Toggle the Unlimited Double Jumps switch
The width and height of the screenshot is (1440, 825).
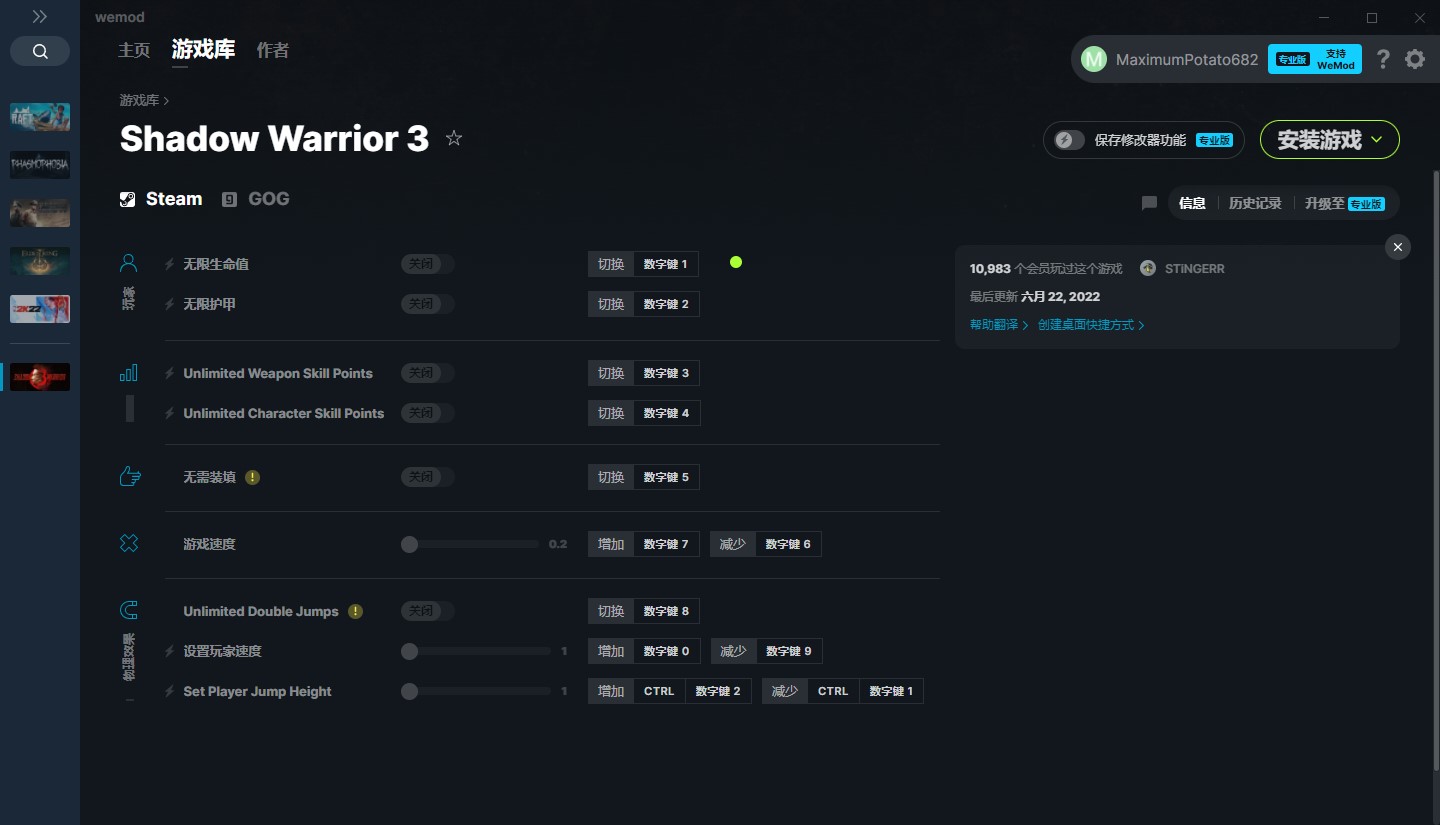click(x=427, y=611)
